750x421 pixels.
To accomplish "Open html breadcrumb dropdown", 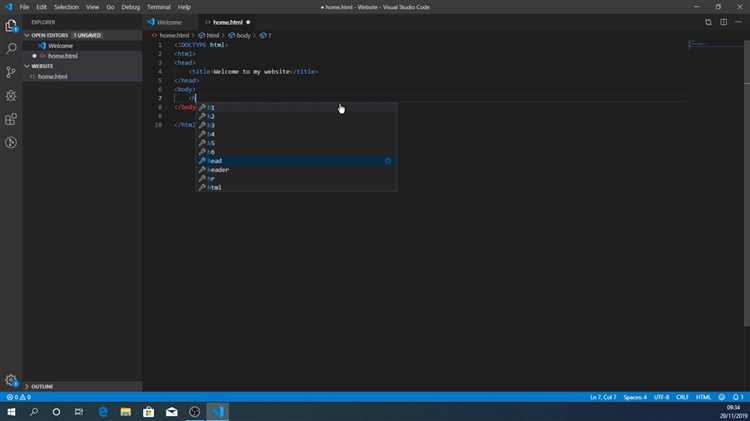I will [209, 35].
